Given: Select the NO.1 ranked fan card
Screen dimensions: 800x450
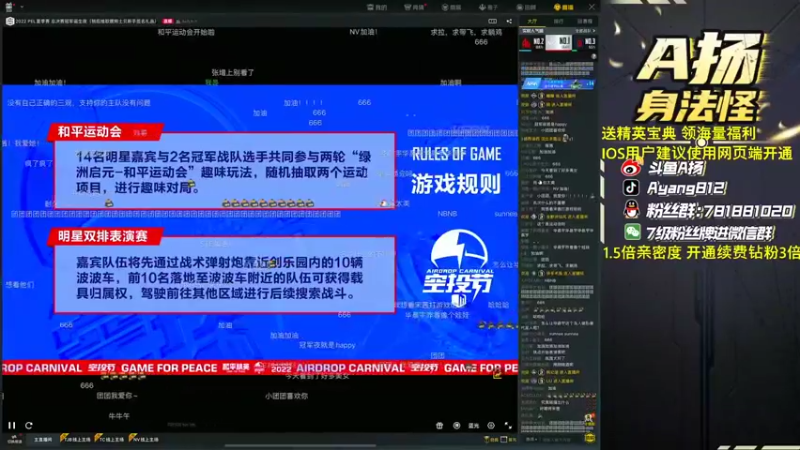Looking at the screenshot, I should click(x=559, y=43).
